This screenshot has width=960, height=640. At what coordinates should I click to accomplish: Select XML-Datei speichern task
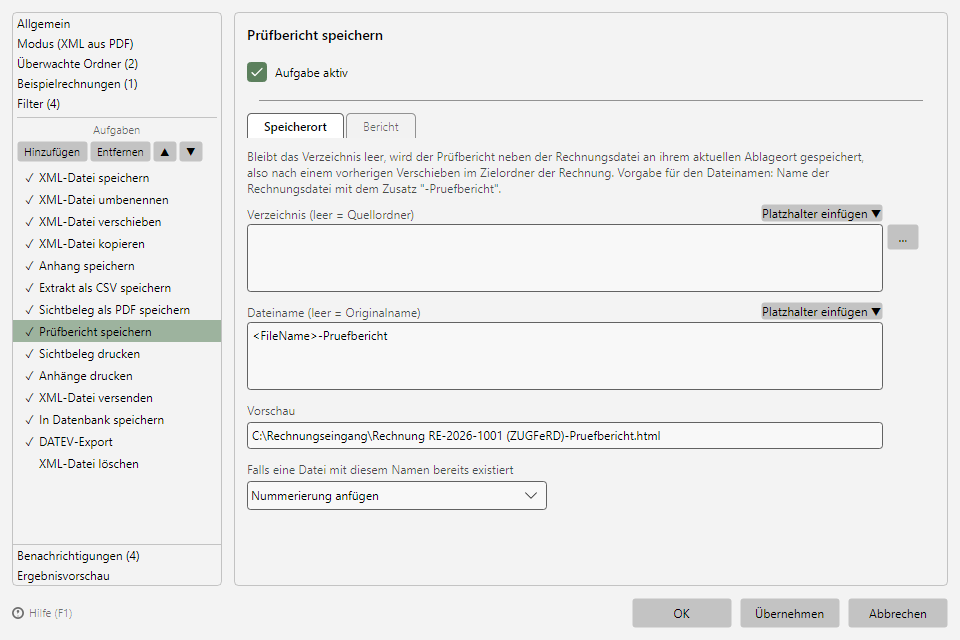[x=117, y=178]
